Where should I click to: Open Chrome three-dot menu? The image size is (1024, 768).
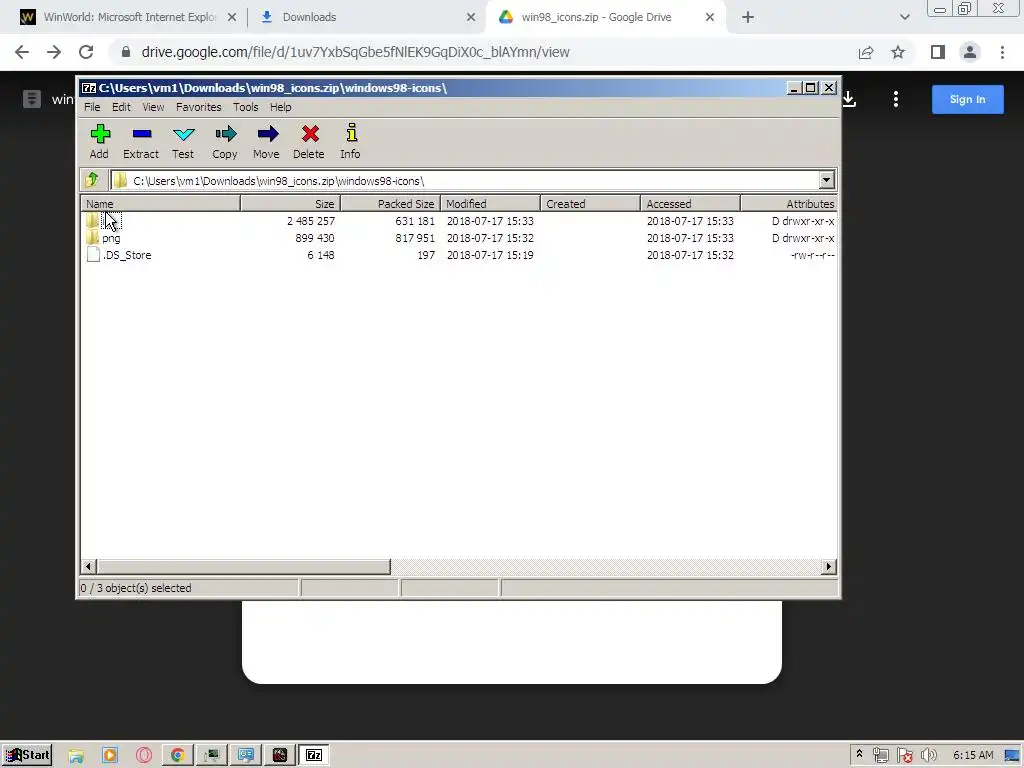coord(1002,52)
